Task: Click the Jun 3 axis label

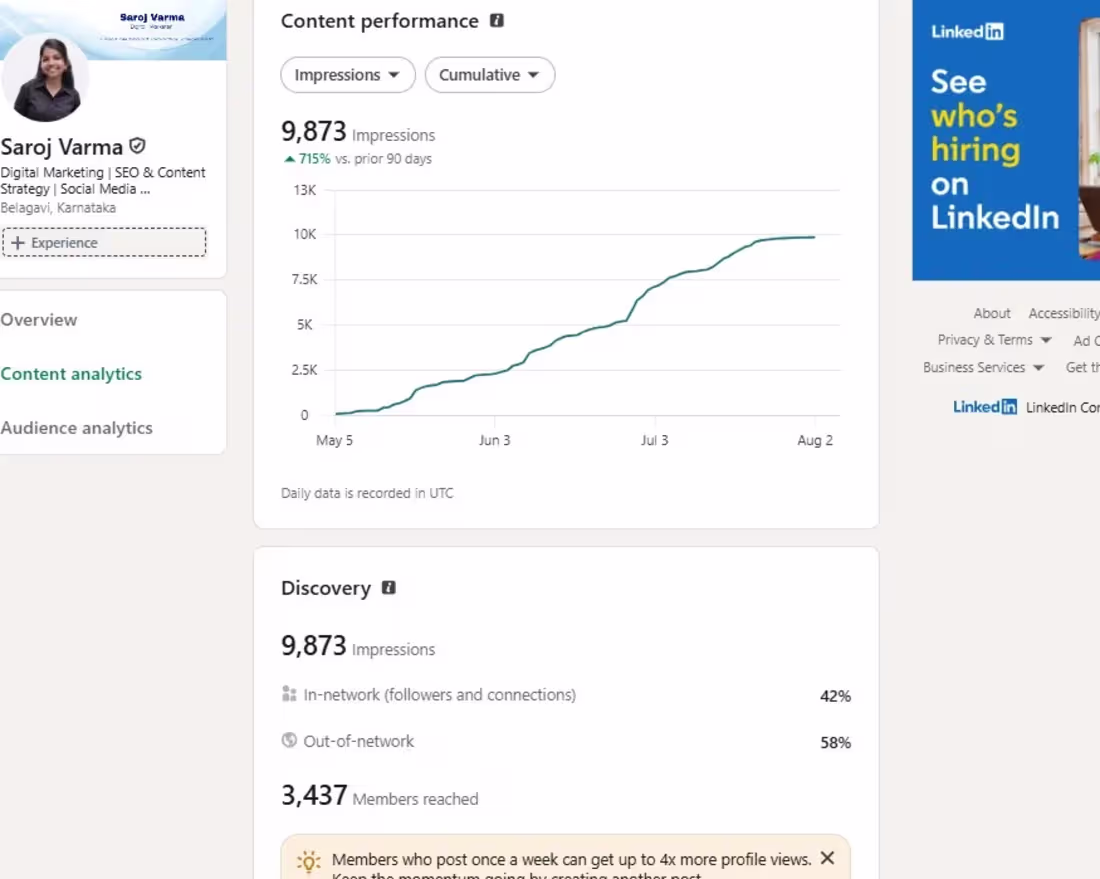Action: tap(495, 441)
